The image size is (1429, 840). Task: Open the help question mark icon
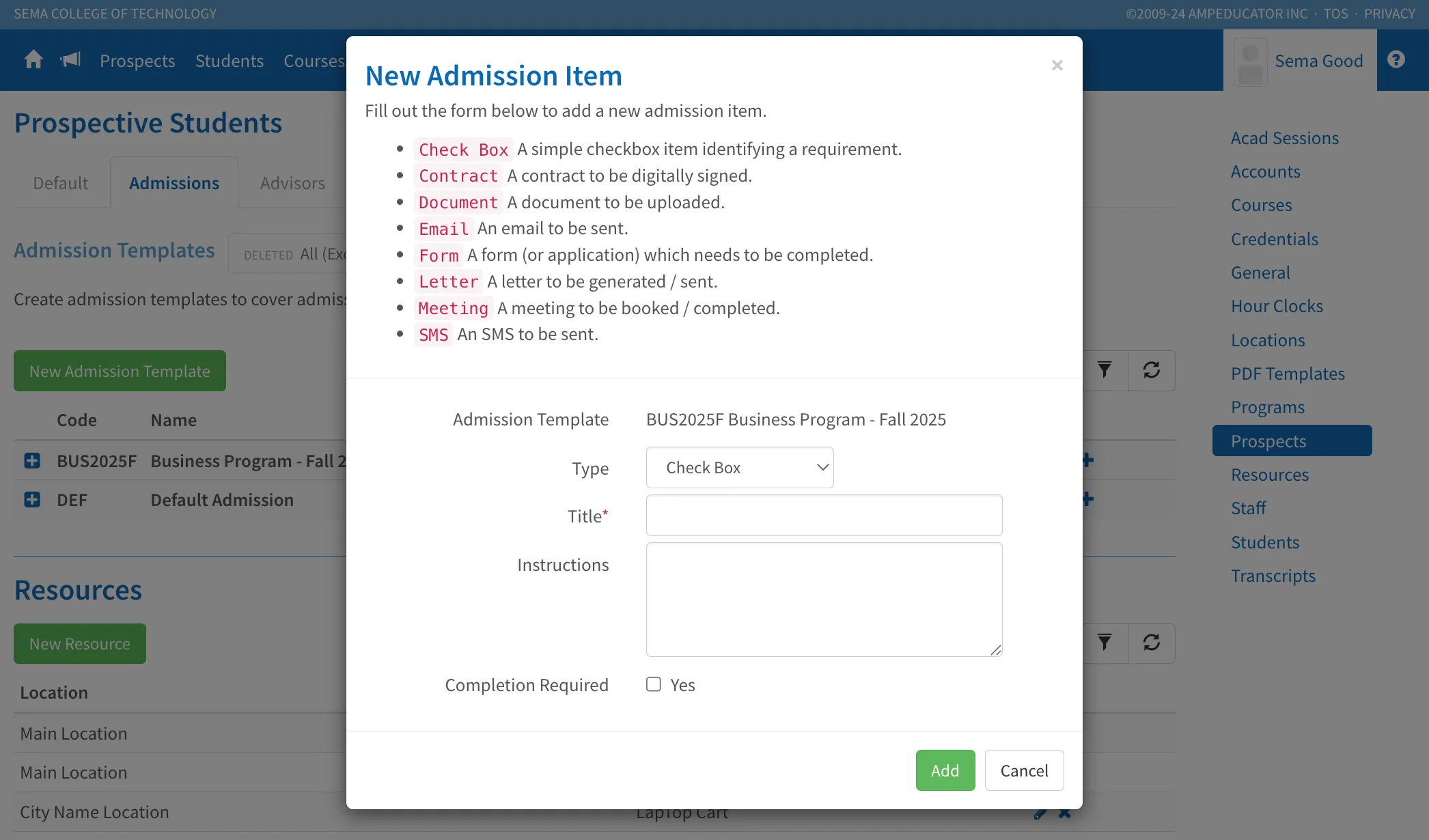coord(1396,60)
